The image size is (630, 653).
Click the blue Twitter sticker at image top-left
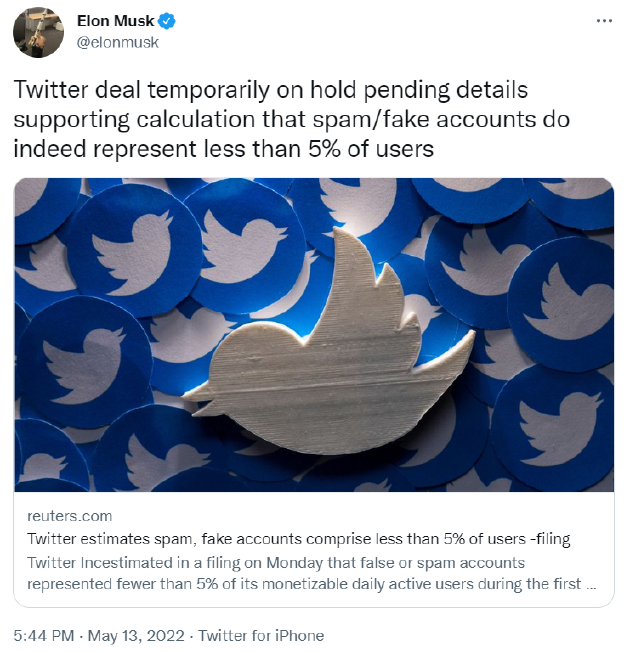133,250
